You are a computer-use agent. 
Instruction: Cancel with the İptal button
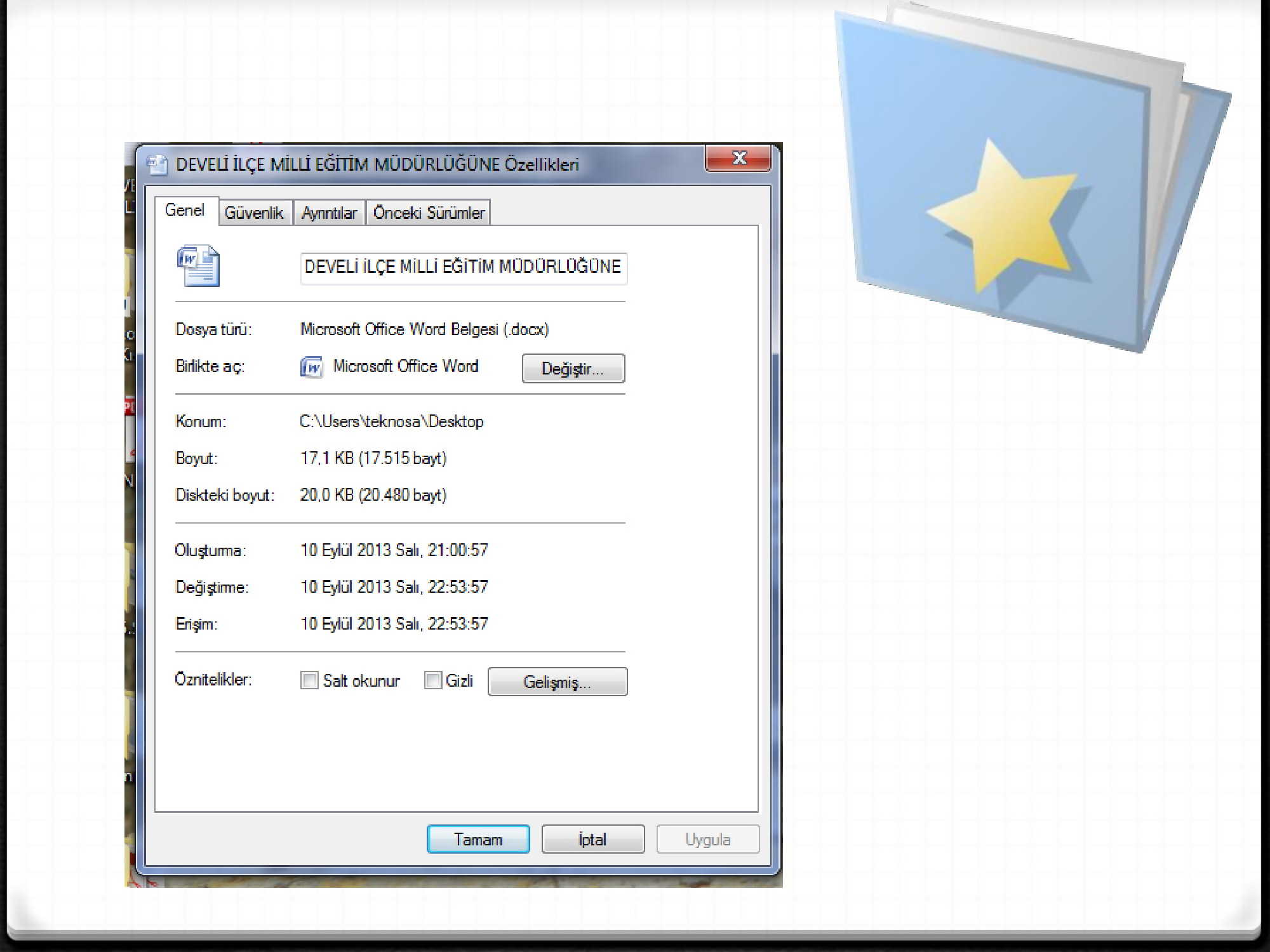pos(592,839)
